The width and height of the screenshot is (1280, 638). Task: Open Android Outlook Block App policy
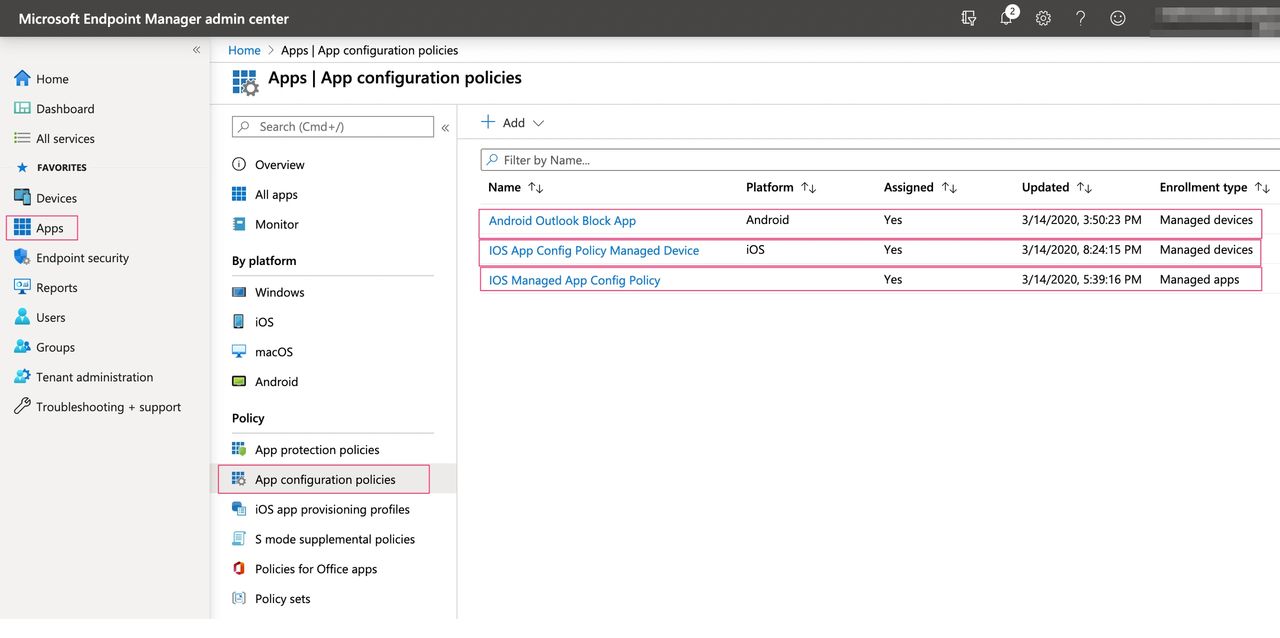point(562,221)
